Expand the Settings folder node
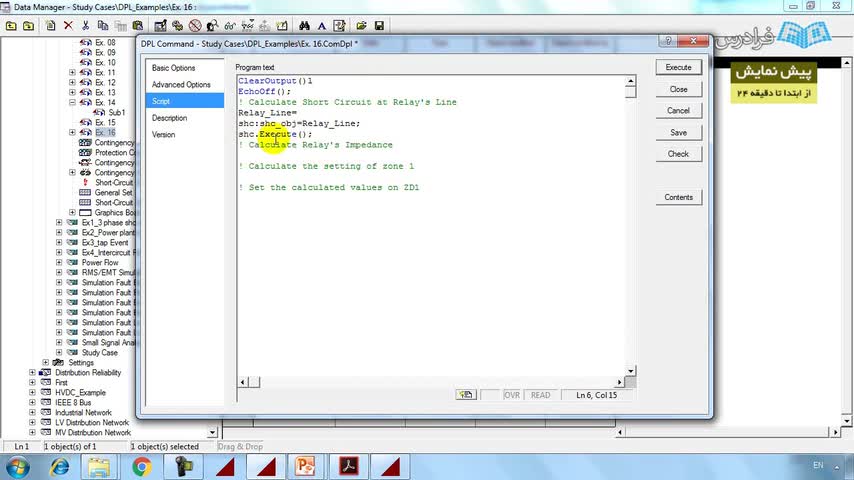 (46, 362)
